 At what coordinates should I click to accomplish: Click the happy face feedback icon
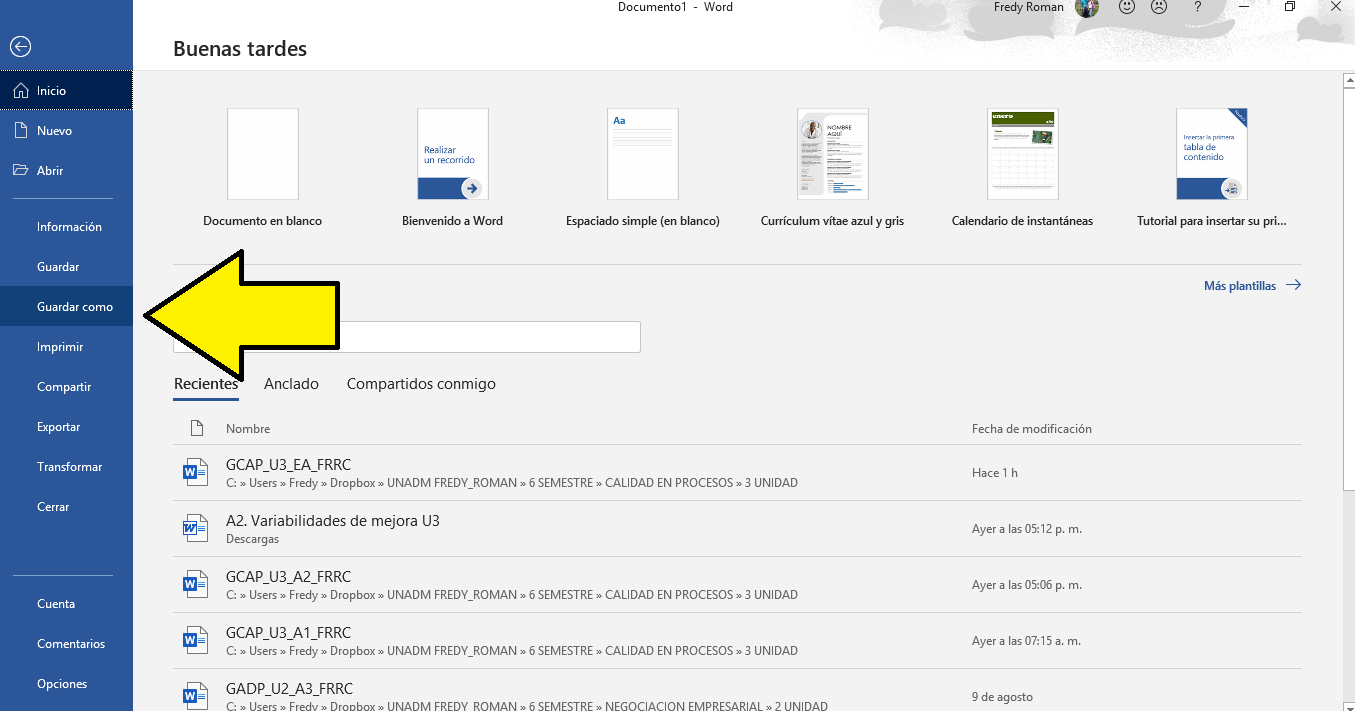(1126, 8)
